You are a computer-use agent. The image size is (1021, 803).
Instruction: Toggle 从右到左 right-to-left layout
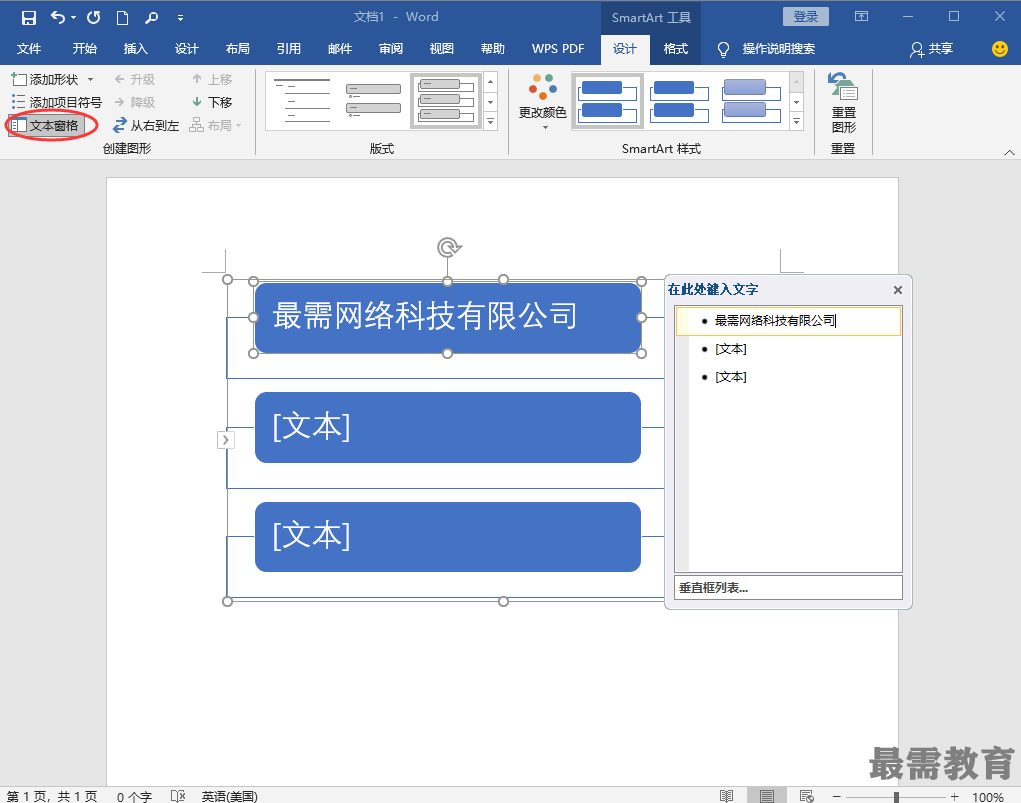pyautogui.click(x=146, y=126)
